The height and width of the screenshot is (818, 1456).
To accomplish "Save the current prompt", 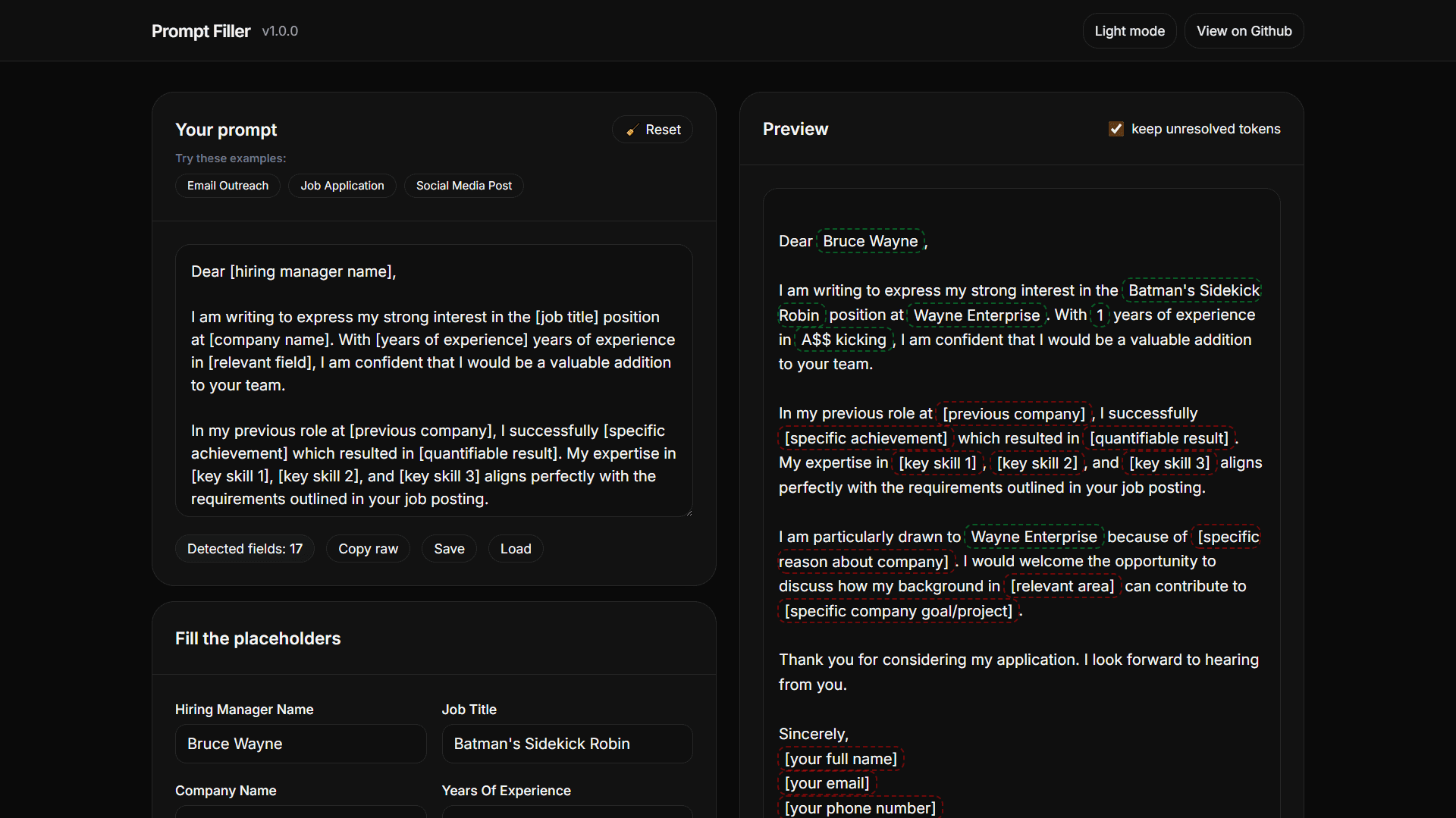I will point(449,549).
